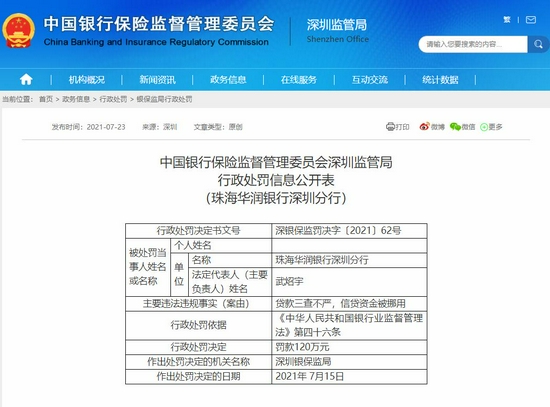Open the 政务信息 menu
The height and width of the screenshot is (407, 550).
pos(228,80)
